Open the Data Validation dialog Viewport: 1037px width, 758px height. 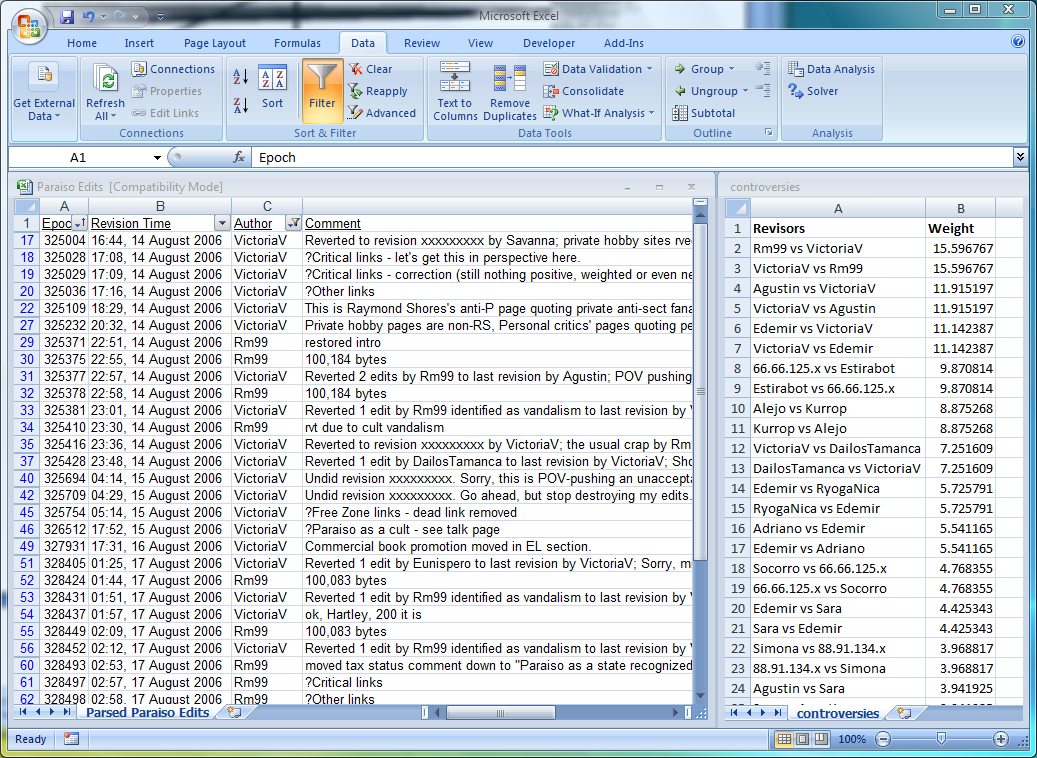click(x=593, y=69)
